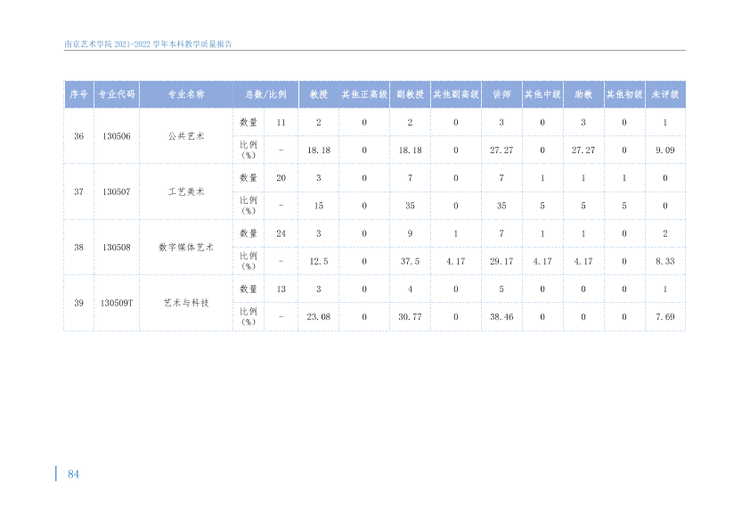This screenshot has width=750, height=530.
Task: Select the 其他正高级 column header
Action: click(364, 94)
